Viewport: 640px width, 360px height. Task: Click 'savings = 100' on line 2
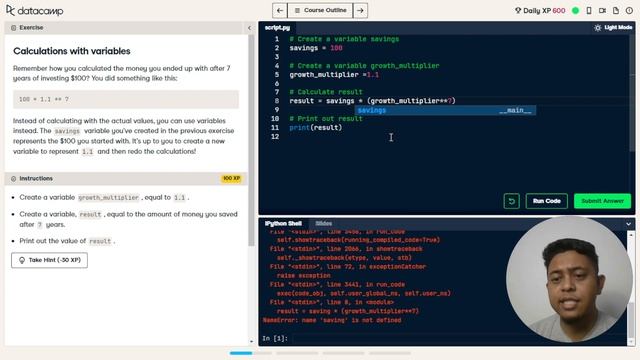[x=316, y=48]
